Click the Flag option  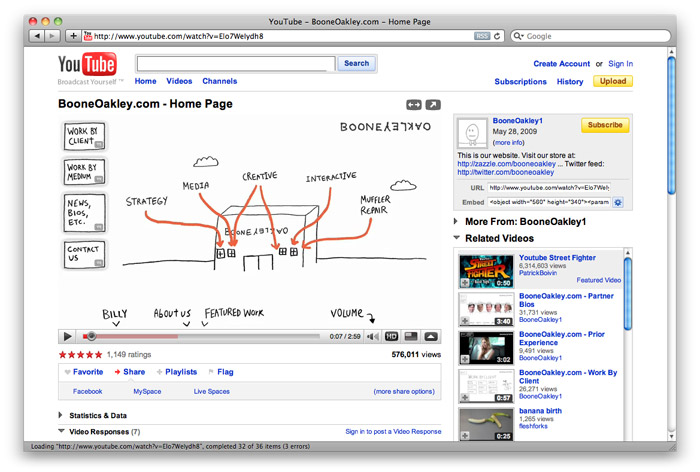(x=221, y=372)
